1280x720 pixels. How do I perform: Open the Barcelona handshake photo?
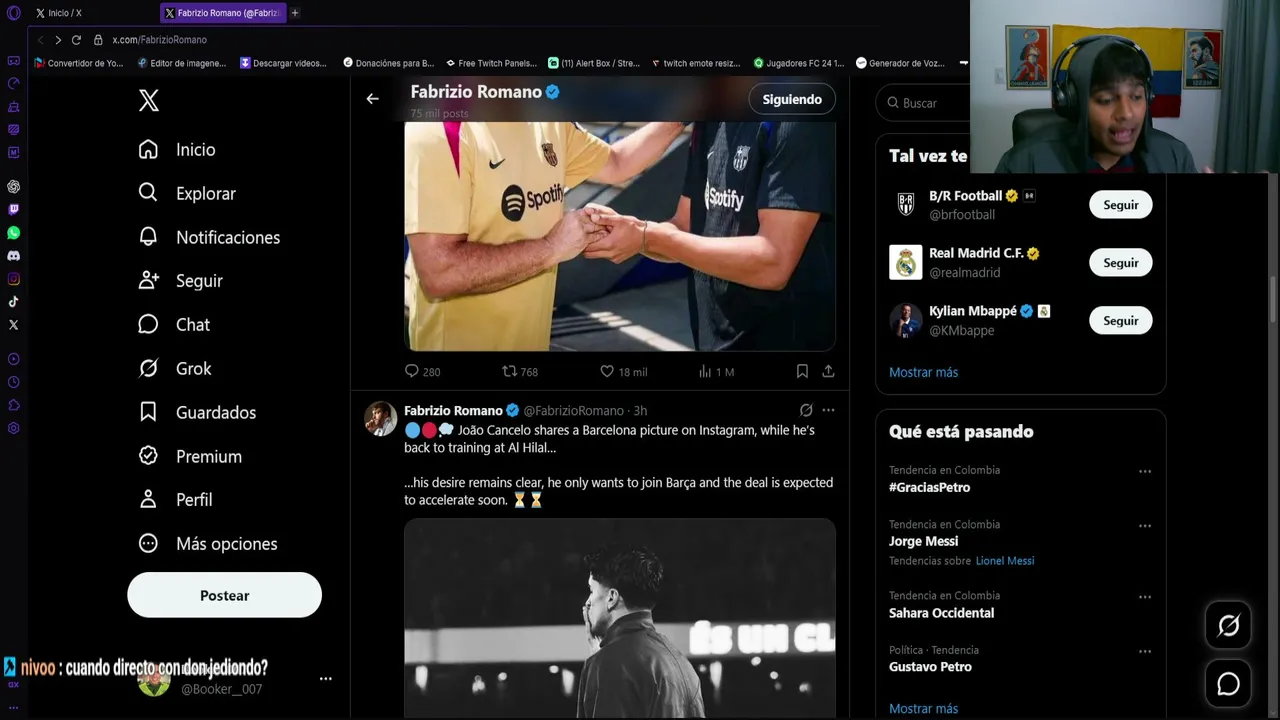620,237
